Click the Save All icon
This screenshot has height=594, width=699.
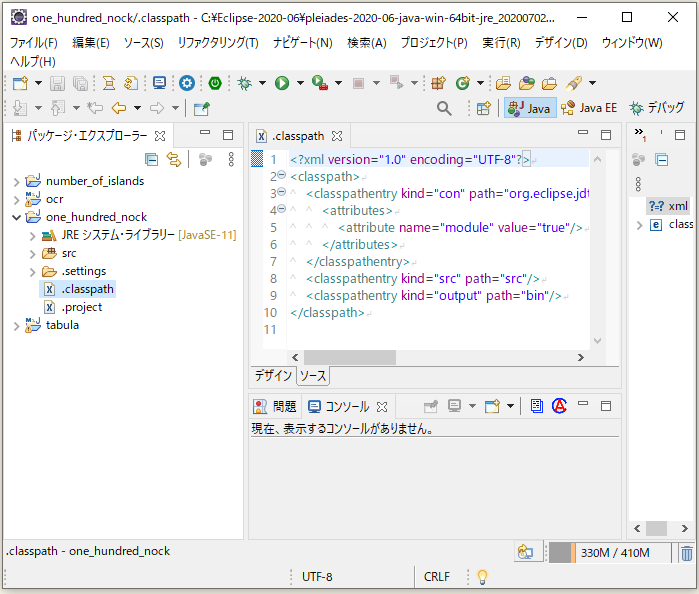pos(80,83)
